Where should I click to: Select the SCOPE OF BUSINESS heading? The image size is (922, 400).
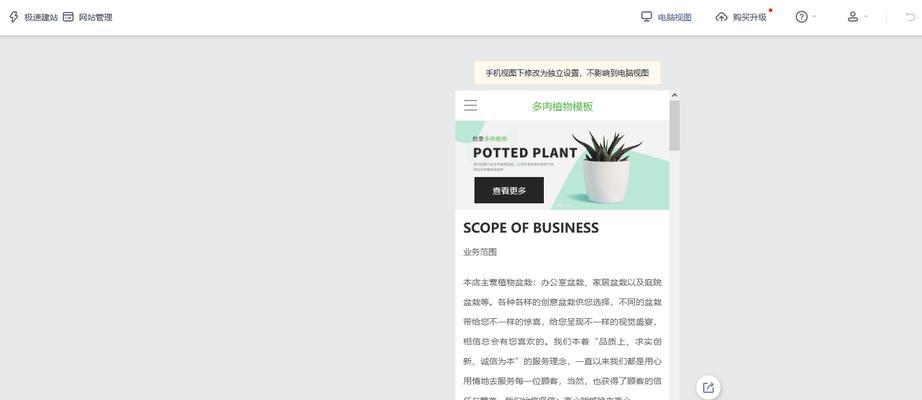[531, 228]
